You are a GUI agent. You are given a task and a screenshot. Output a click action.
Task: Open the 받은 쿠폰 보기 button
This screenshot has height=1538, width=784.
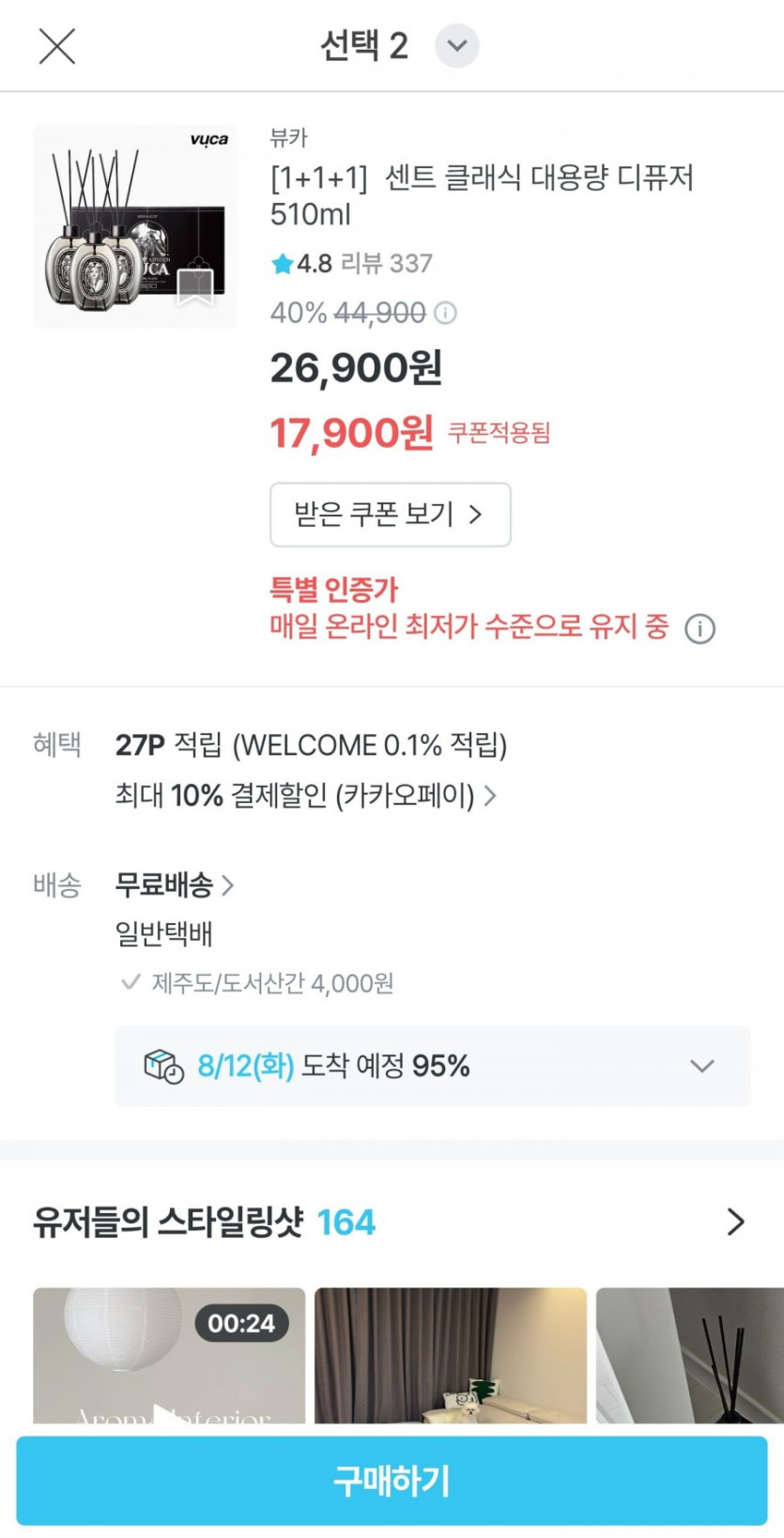click(x=390, y=515)
